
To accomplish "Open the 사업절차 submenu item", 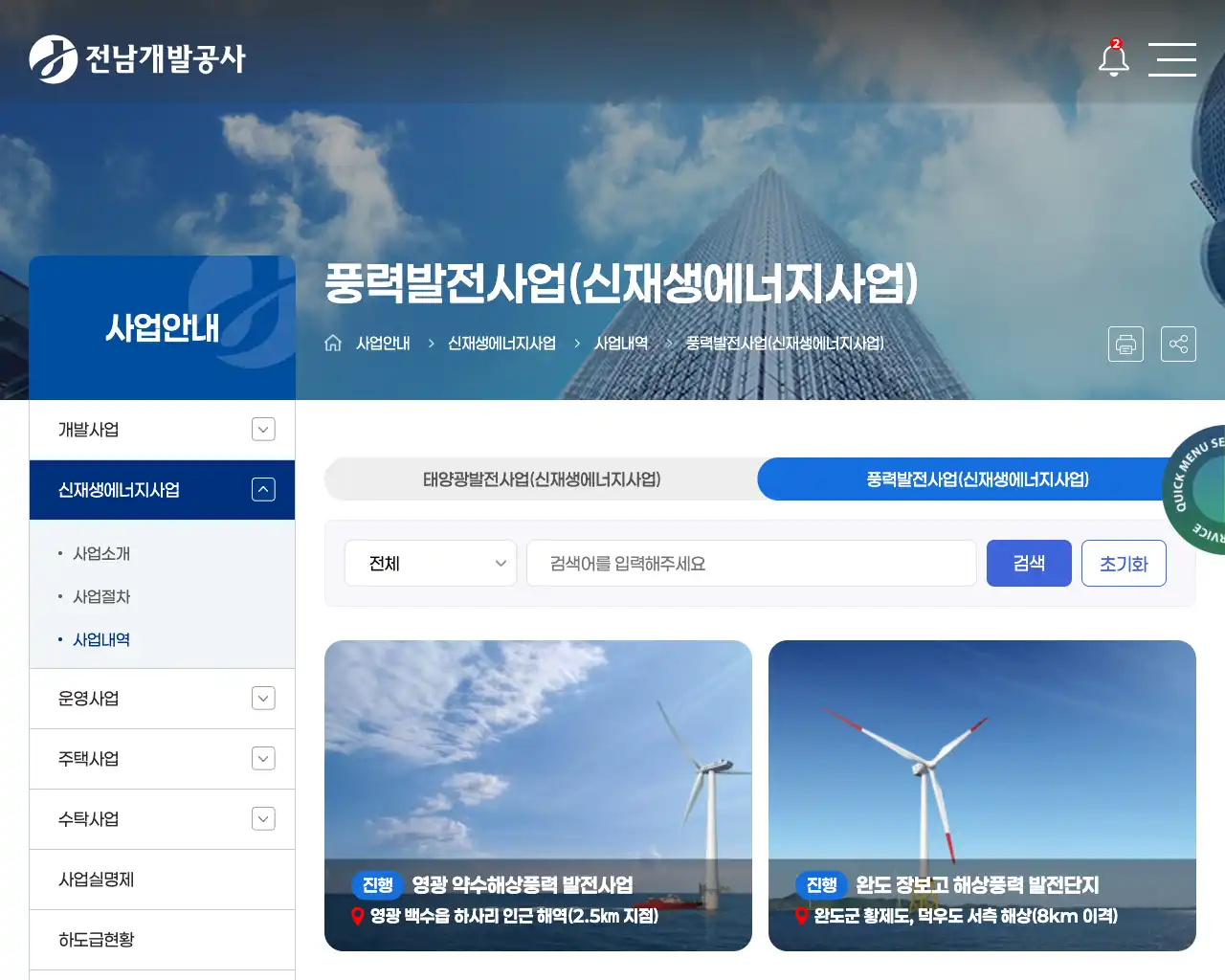I will pyautogui.click(x=101, y=597).
